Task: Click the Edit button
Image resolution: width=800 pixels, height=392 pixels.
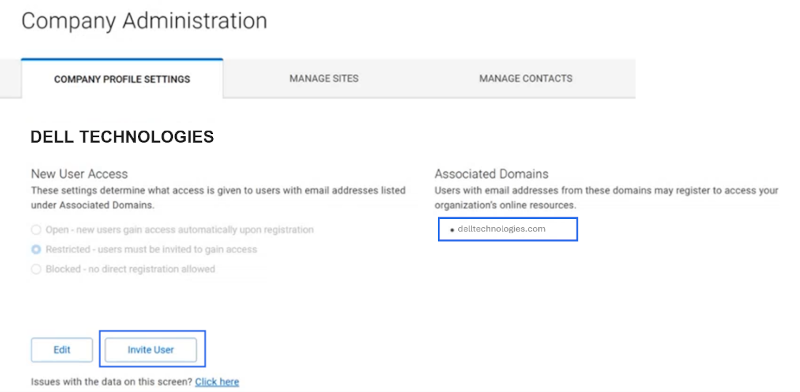Action: [62, 350]
